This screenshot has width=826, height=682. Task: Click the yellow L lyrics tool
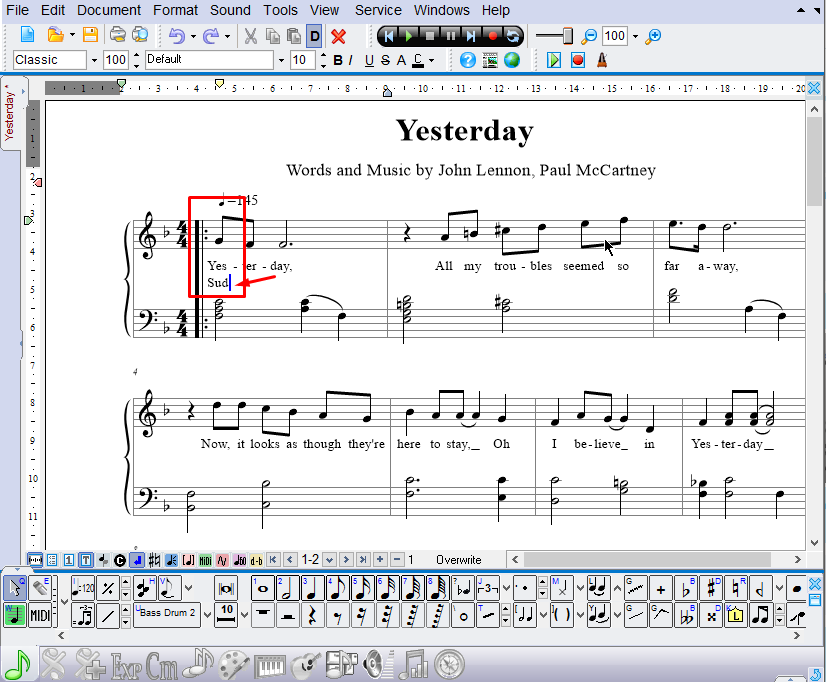(736, 615)
